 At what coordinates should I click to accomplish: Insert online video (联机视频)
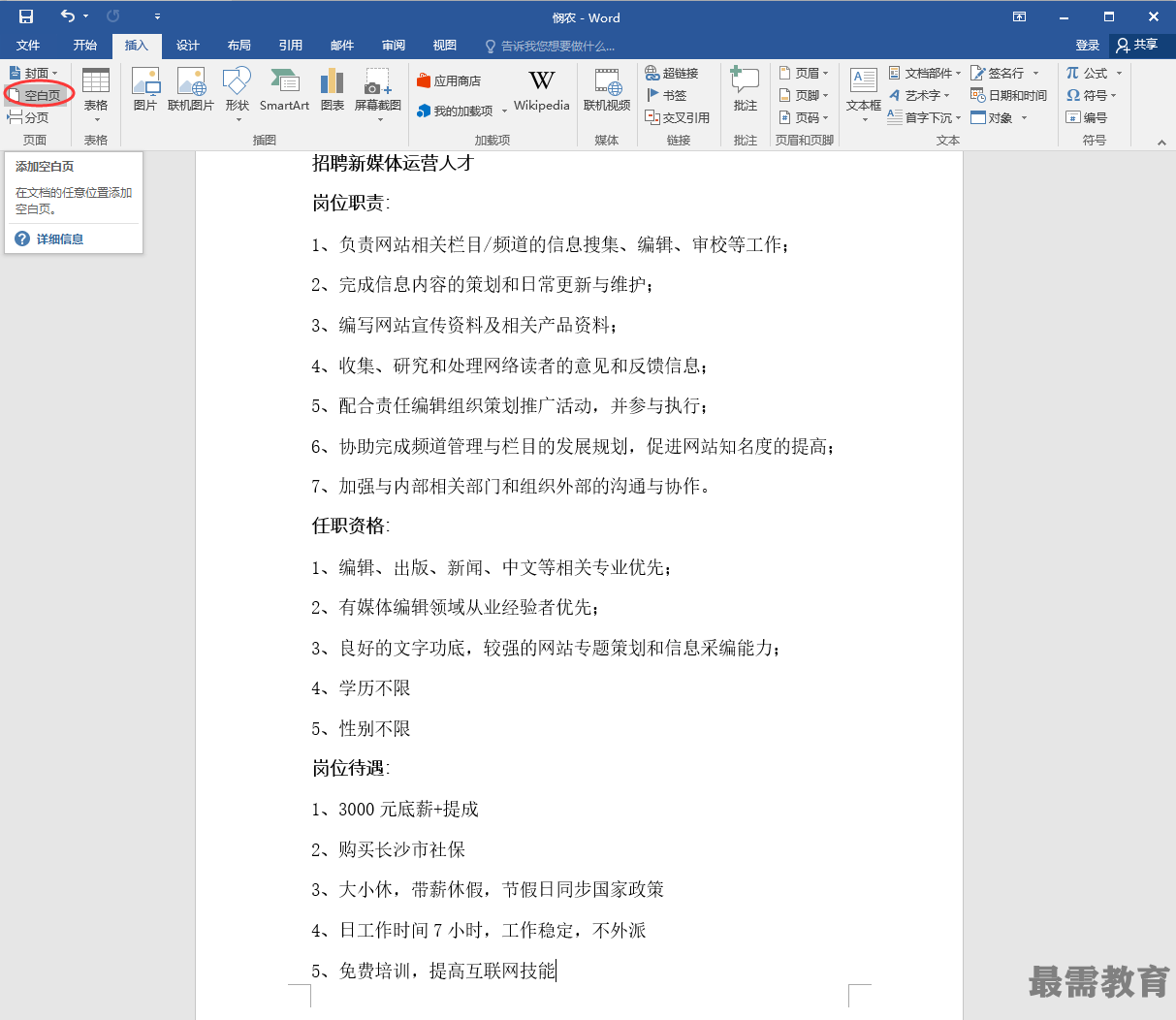tap(607, 89)
